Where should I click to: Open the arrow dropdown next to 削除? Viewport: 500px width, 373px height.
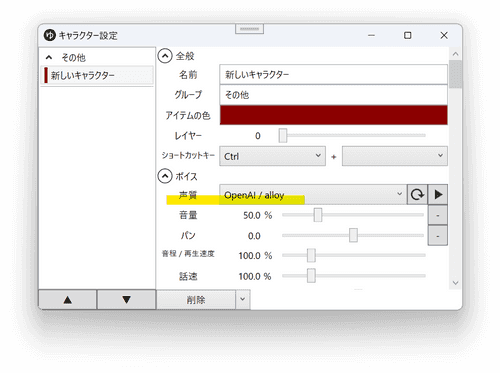[243, 299]
